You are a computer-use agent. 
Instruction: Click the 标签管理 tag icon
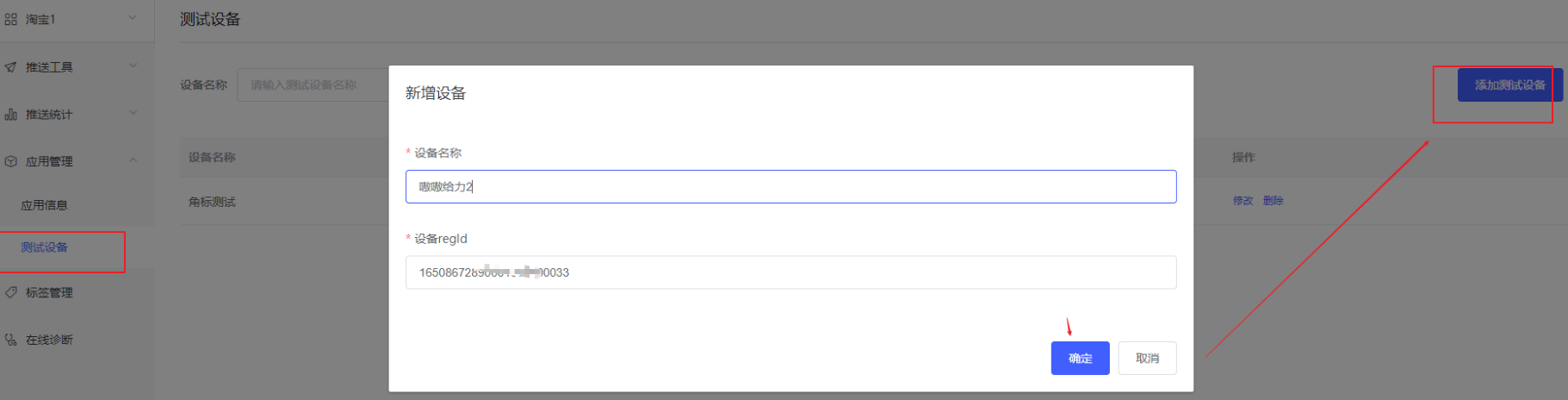click(x=11, y=292)
